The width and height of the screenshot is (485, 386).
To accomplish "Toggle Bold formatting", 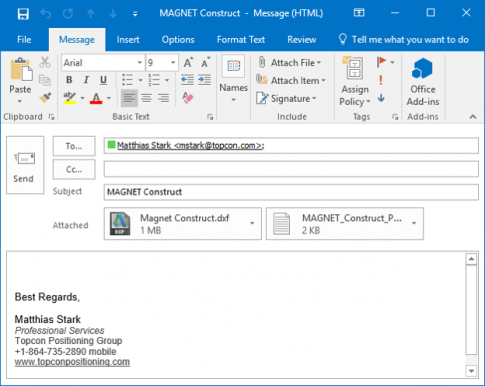I will 69,80.
